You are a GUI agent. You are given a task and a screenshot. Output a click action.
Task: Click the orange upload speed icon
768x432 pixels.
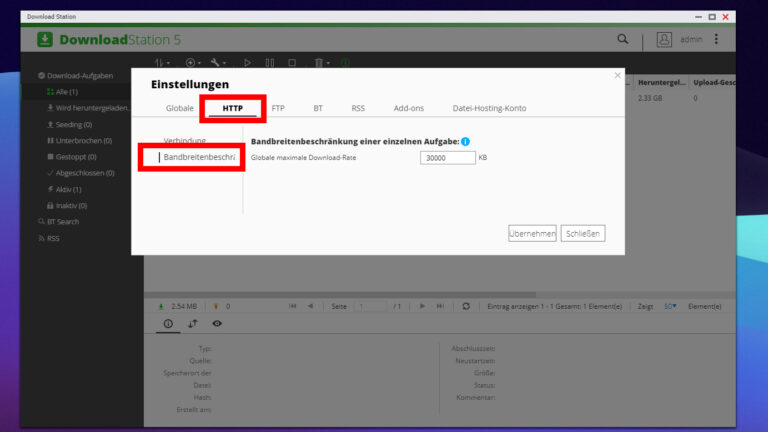tap(216, 307)
